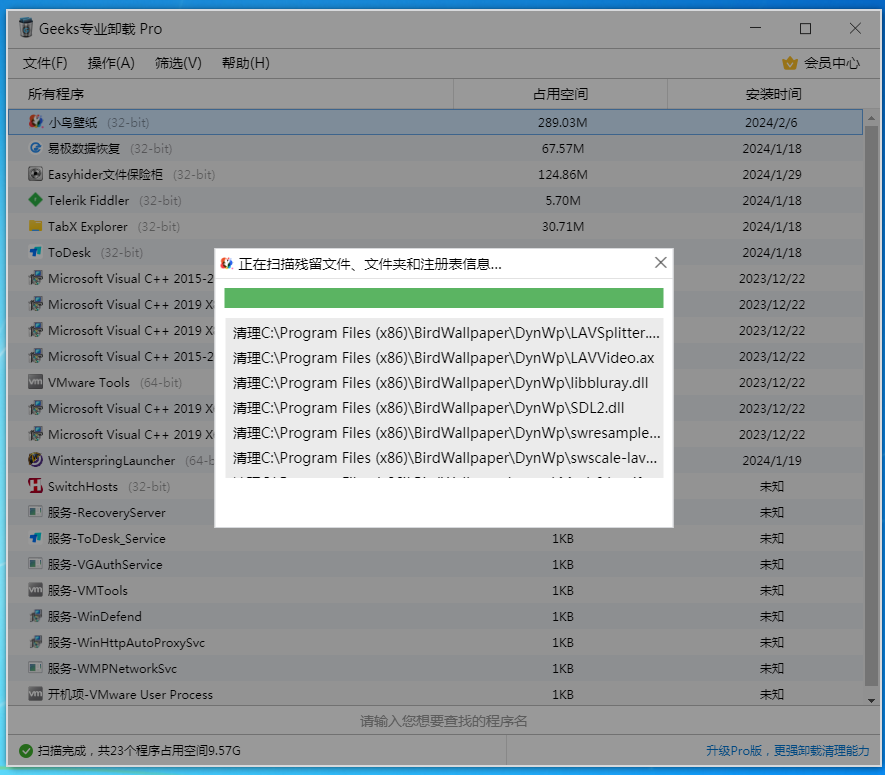Viewport: 885px width, 775px height.
Task: Click the scanning dialog's title icon
Action: (x=227, y=264)
